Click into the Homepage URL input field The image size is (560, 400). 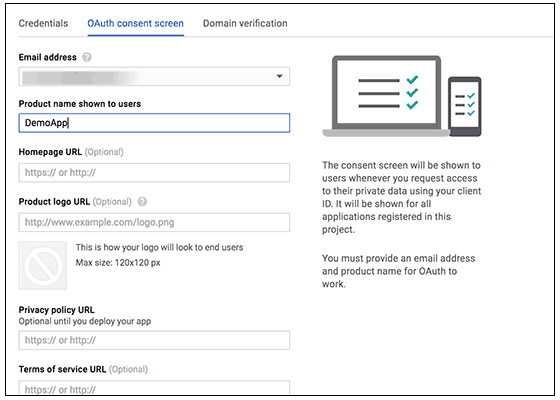(x=154, y=173)
